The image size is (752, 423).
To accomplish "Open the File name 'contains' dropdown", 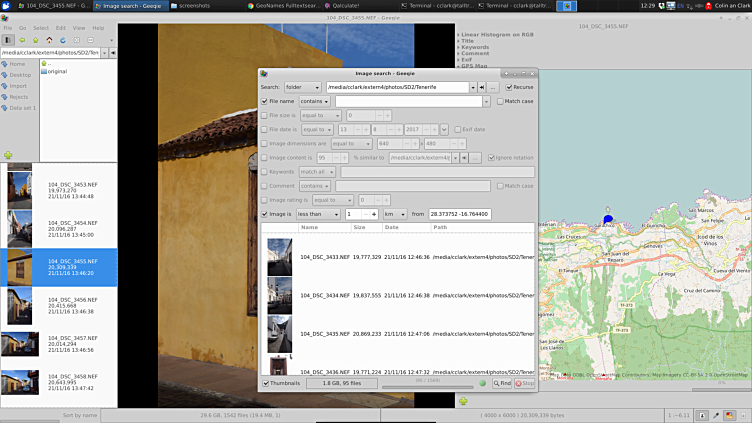I will (314, 101).
